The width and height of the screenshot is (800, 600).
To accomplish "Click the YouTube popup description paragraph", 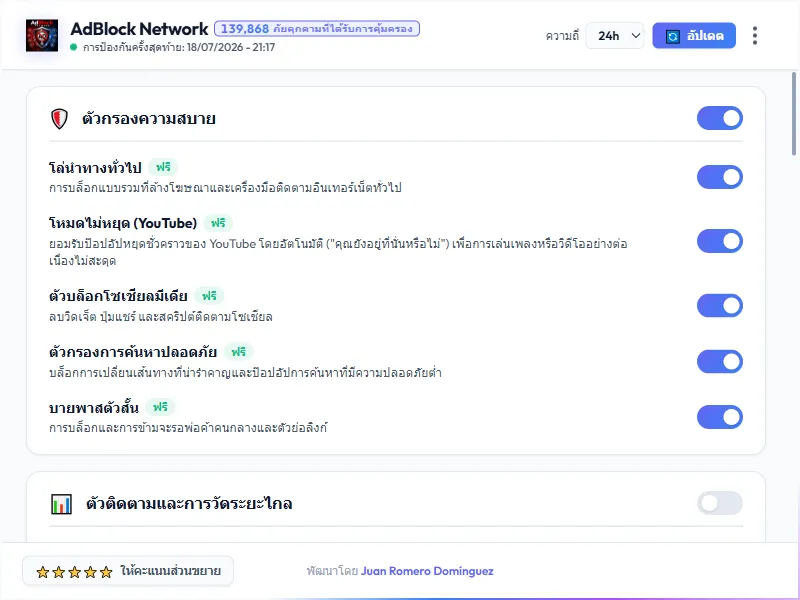I will tap(338, 252).
